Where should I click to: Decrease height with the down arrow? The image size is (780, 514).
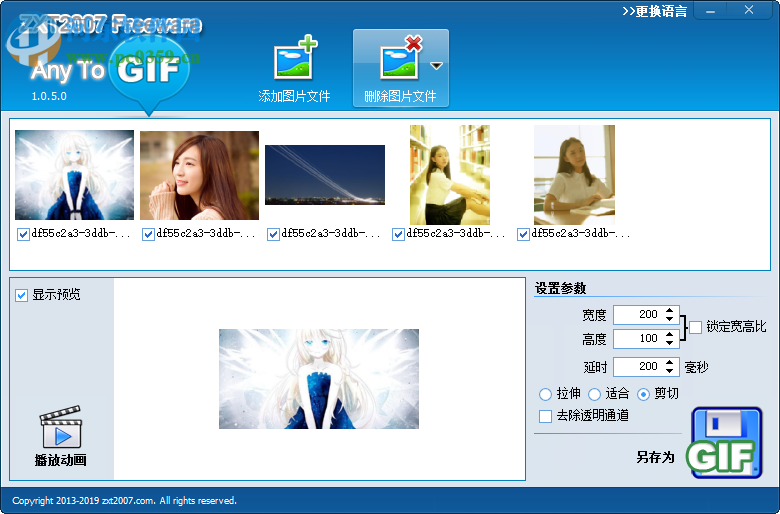coord(670,342)
